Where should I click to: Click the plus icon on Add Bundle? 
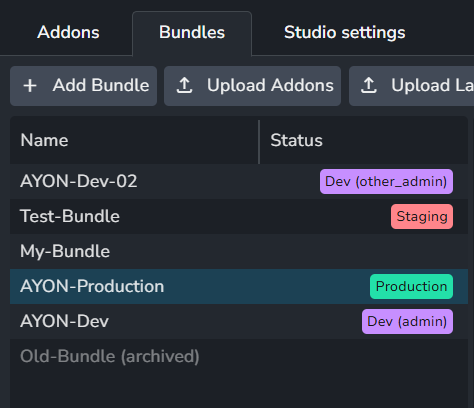click(30, 86)
